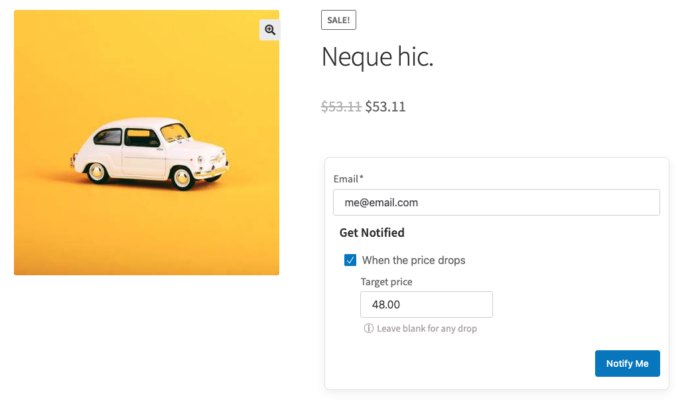Click the info icon beside Leave blank
This screenshot has width=688, height=400.
click(369, 328)
